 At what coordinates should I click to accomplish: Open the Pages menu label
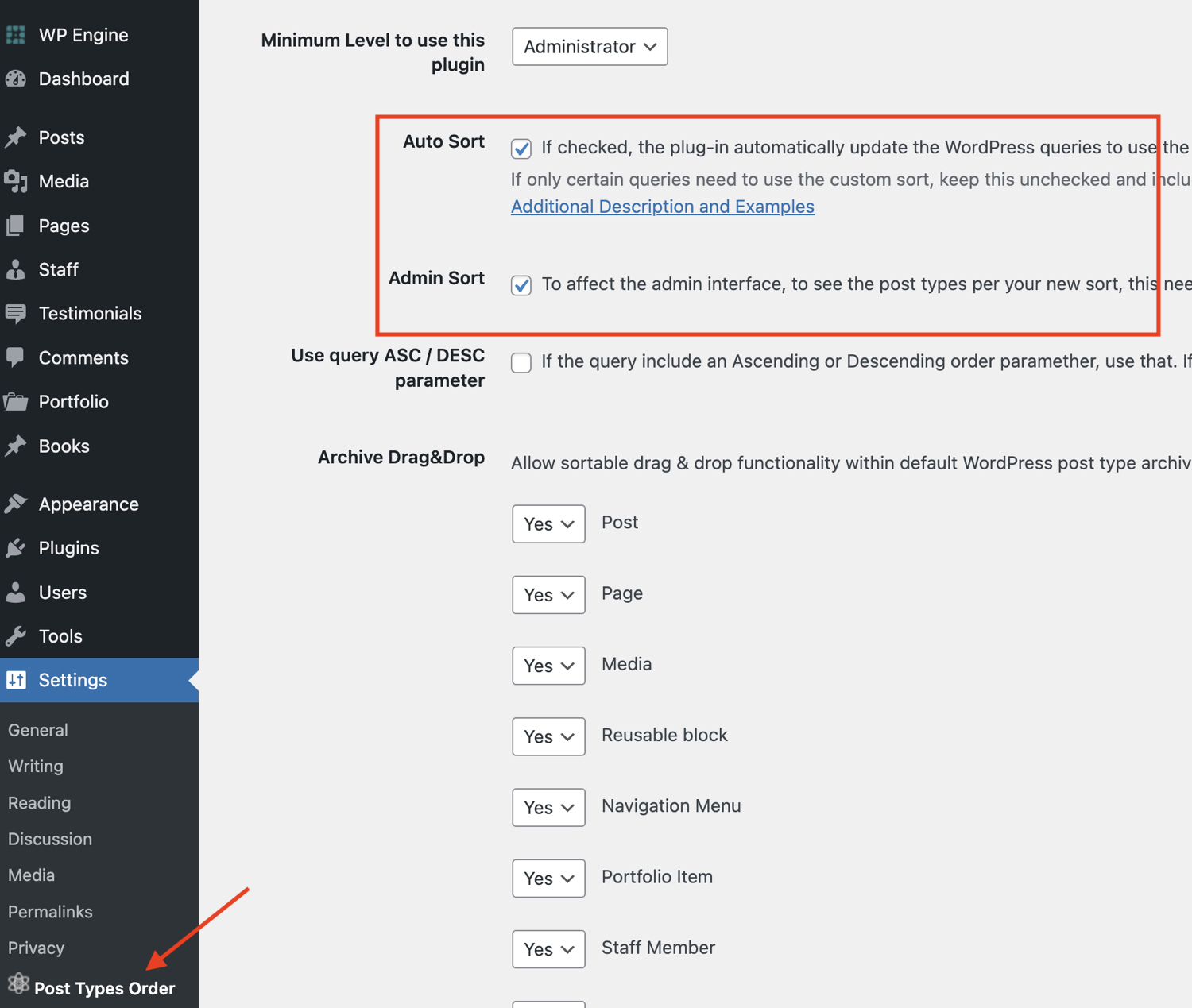64,226
